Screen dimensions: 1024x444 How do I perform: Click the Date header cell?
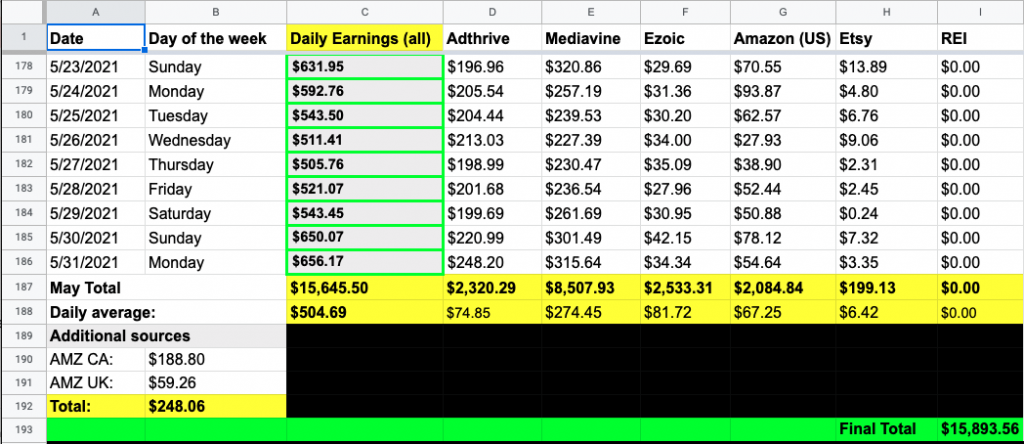click(x=95, y=39)
